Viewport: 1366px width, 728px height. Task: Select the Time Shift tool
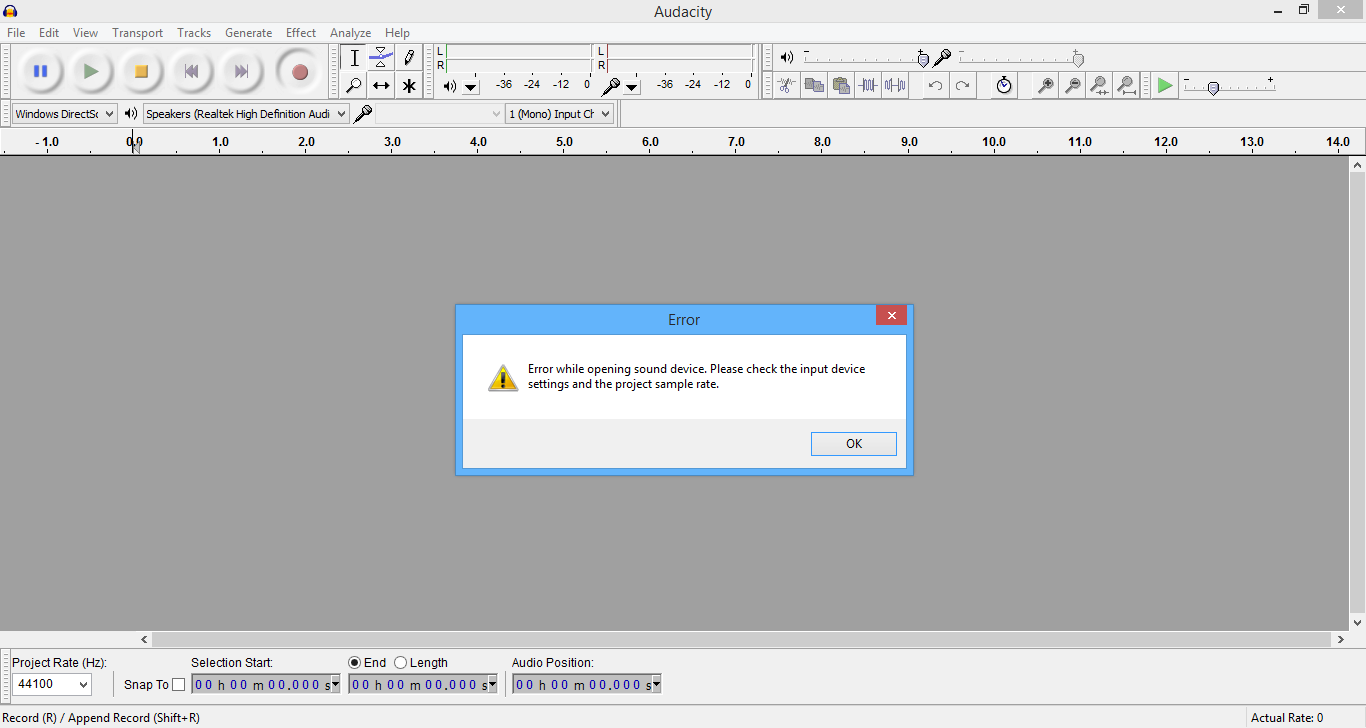click(x=381, y=85)
